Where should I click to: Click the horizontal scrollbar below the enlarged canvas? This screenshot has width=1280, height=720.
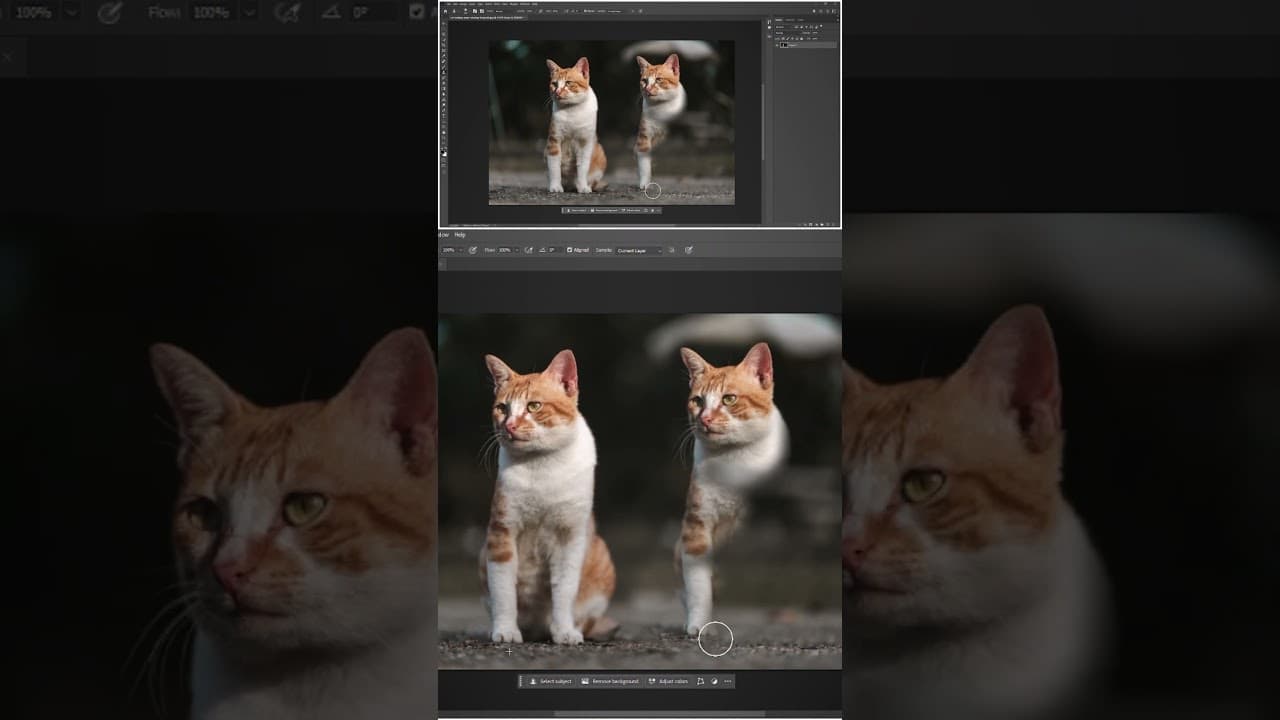660,714
